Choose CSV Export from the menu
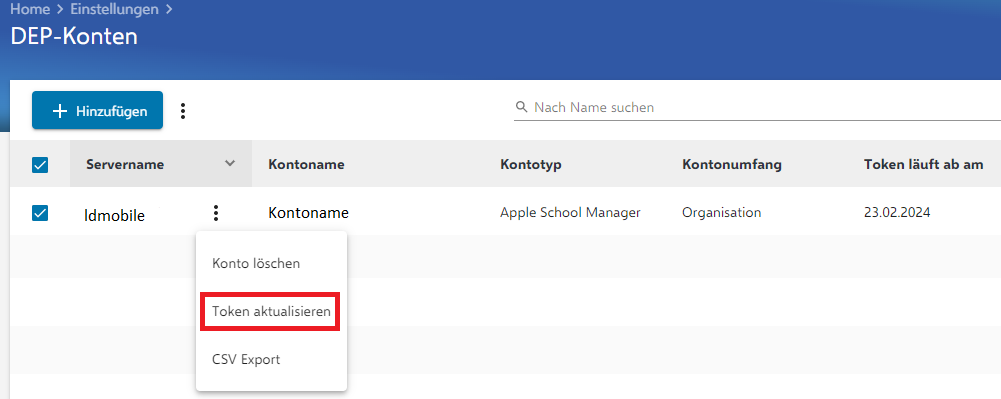This screenshot has width=1001, height=399. tap(246, 359)
